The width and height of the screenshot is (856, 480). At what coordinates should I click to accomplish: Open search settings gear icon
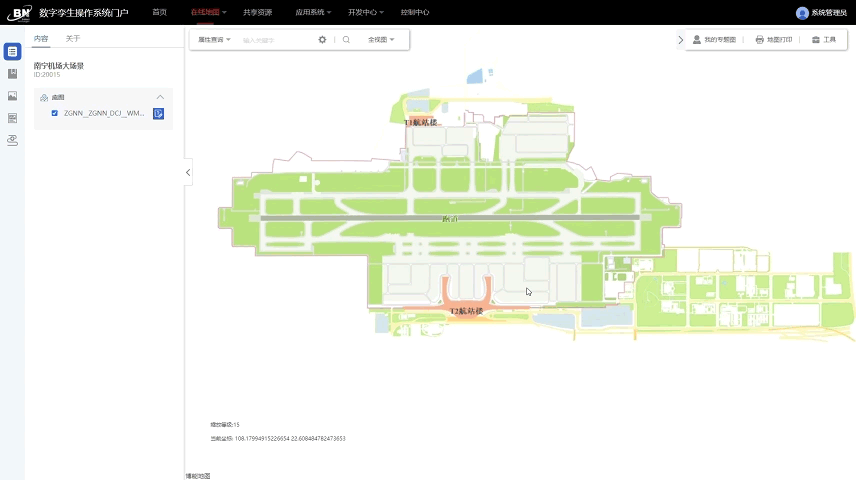(322, 40)
